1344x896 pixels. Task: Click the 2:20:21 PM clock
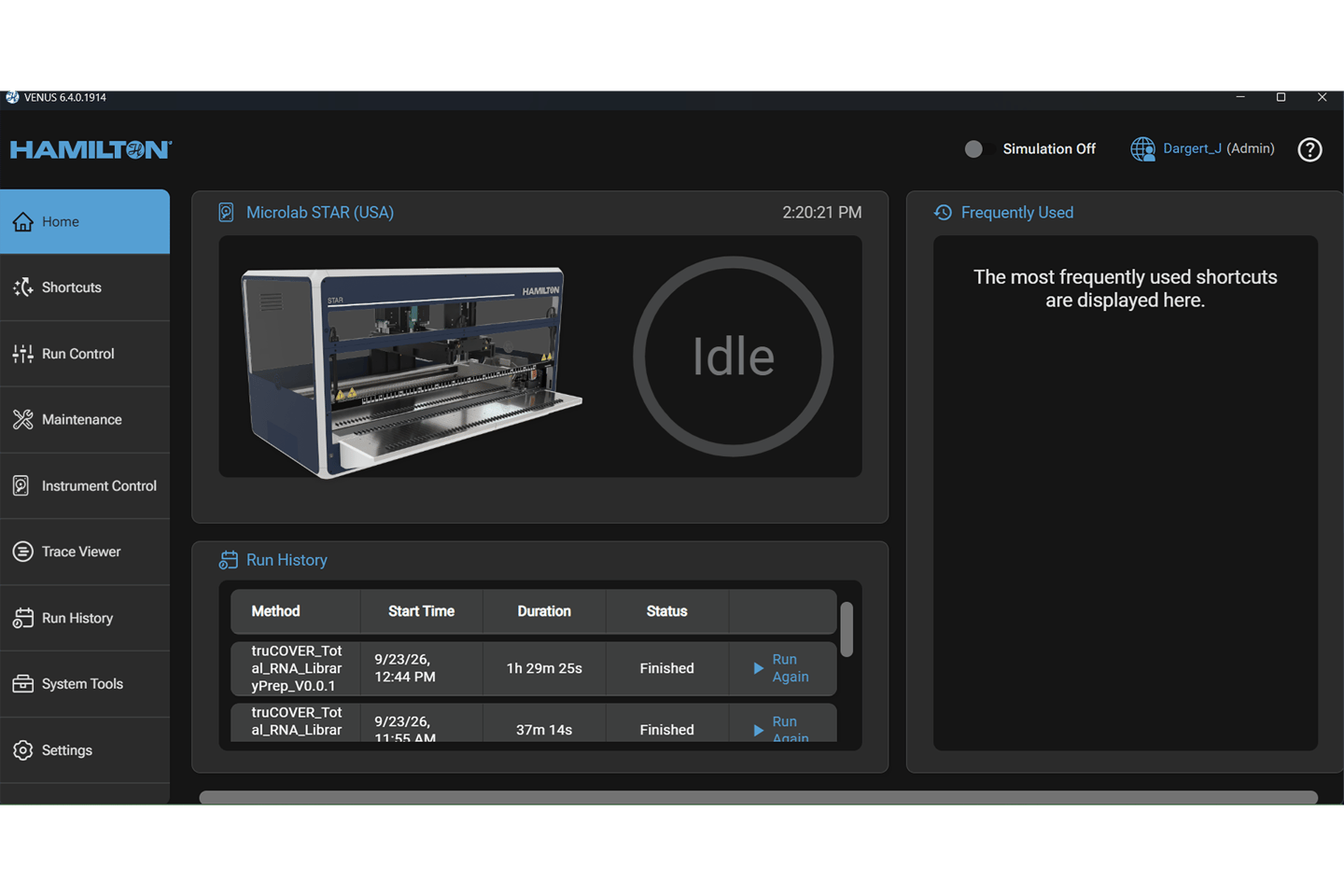pos(821,213)
